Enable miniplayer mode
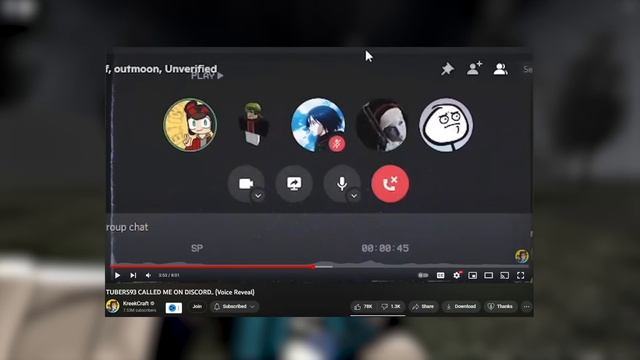The image size is (640, 360). point(473,276)
